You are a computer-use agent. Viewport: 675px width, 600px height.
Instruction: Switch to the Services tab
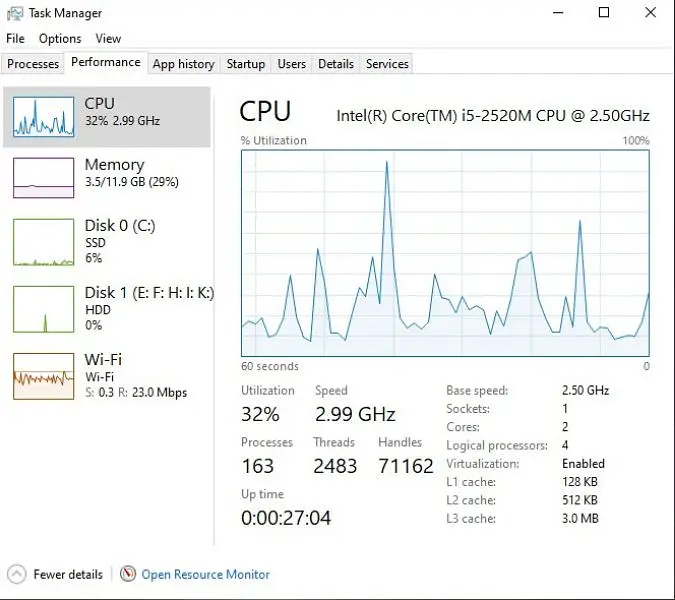click(x=387, y=64)
